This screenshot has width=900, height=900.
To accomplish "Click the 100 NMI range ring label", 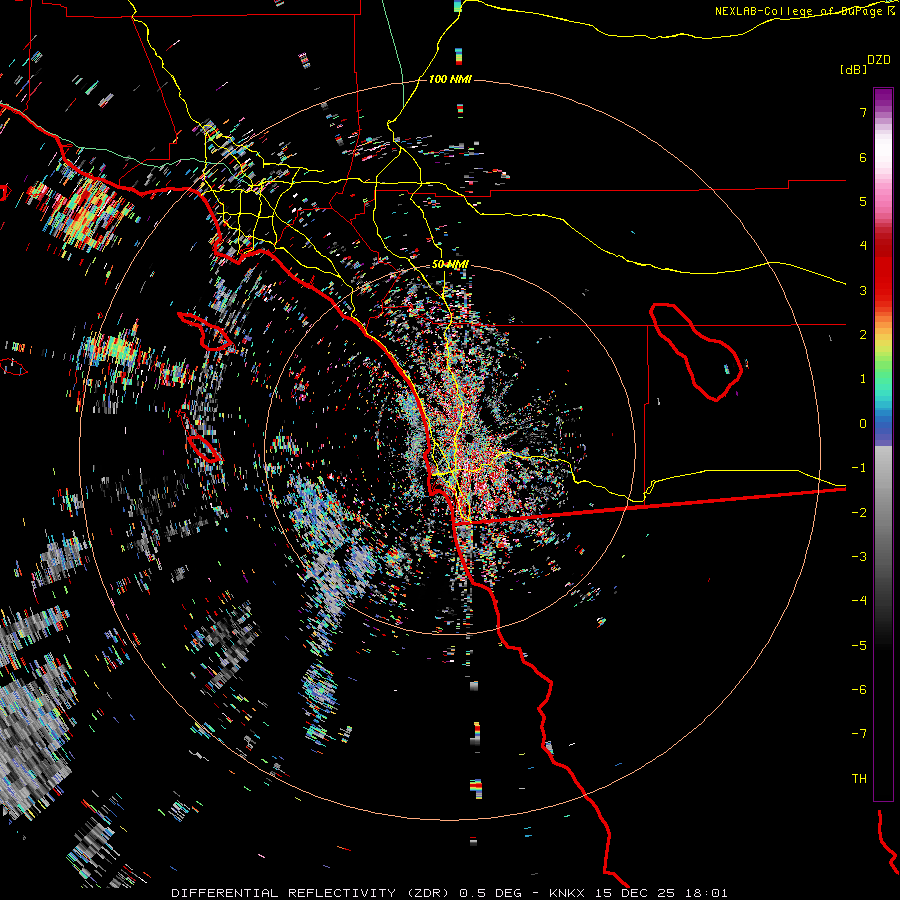I will [450, 79].
